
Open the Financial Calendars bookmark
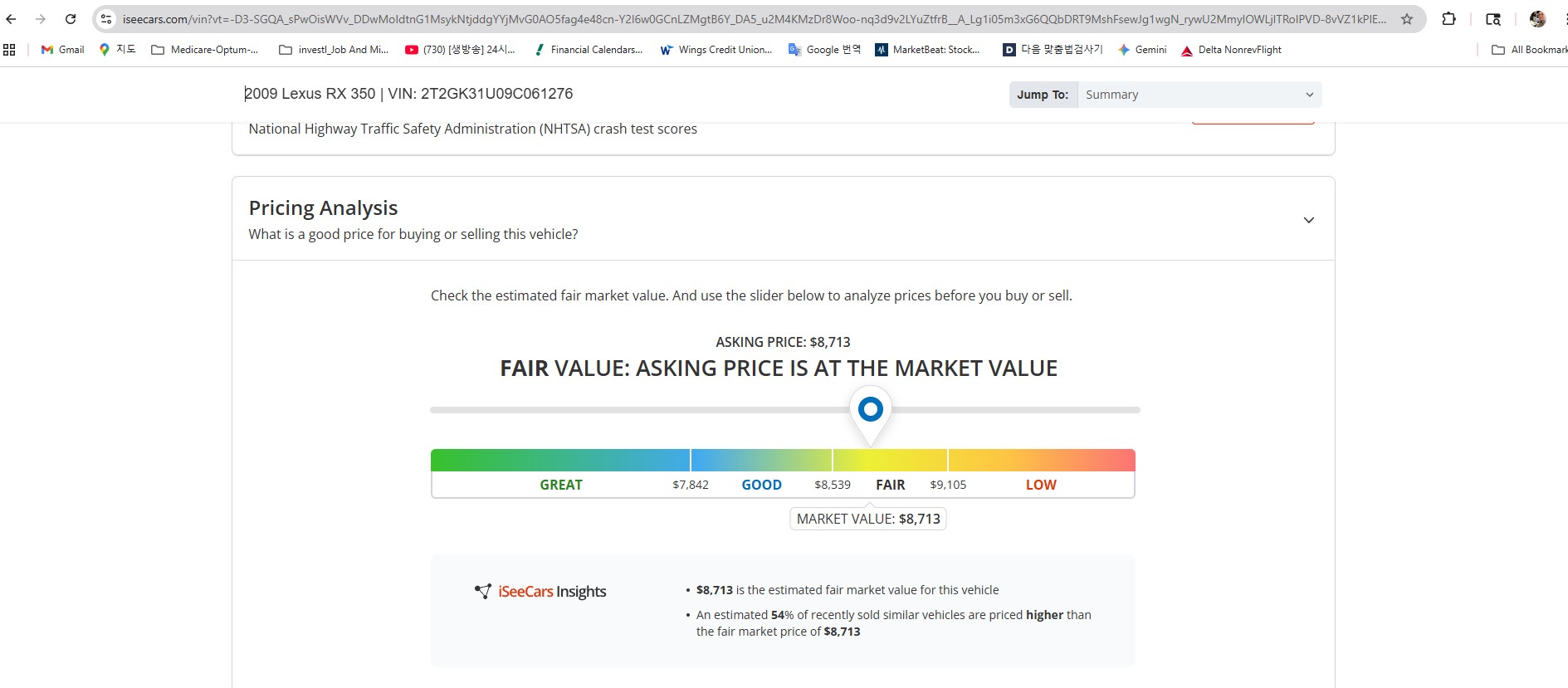(589, 50)
